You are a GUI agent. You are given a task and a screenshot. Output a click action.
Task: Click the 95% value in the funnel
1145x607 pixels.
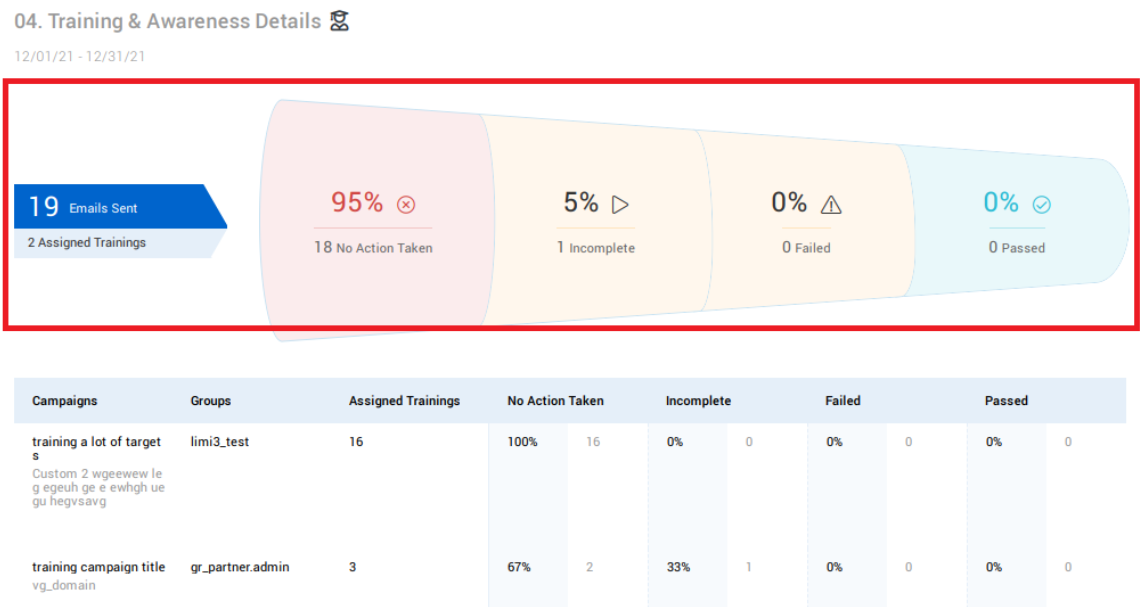tap(357, 202)
